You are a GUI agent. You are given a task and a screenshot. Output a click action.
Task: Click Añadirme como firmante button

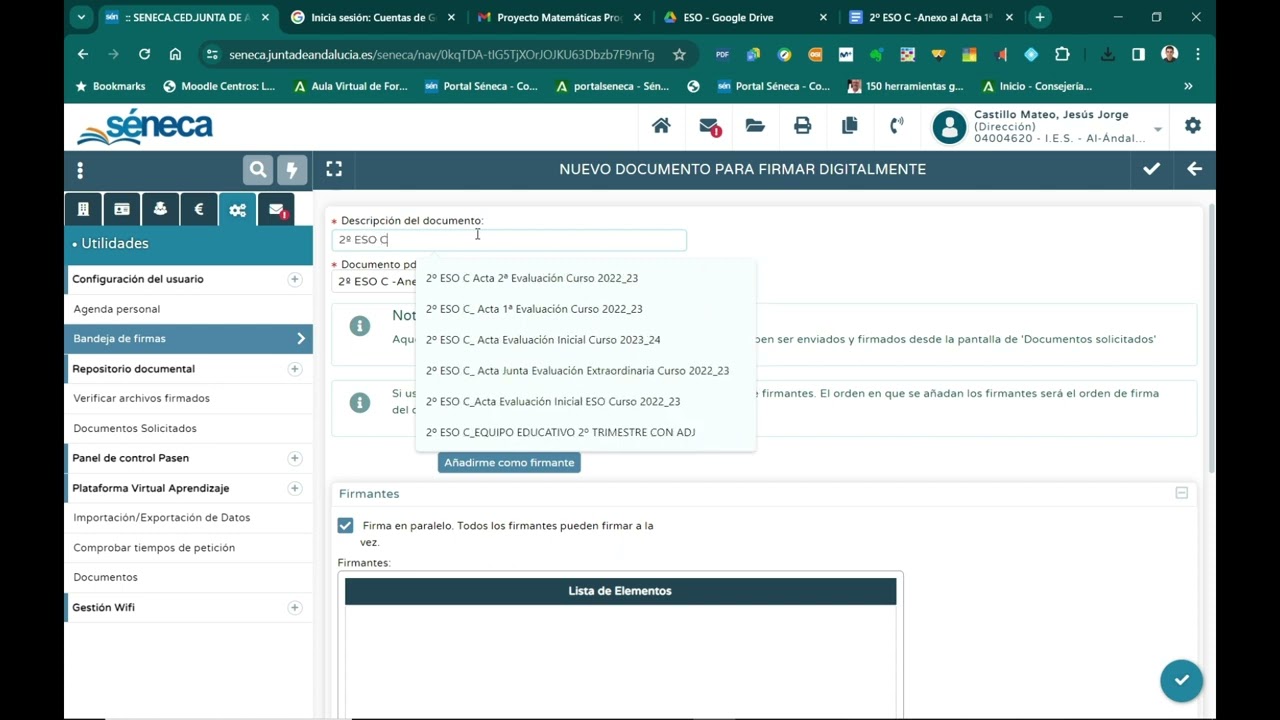509,463
